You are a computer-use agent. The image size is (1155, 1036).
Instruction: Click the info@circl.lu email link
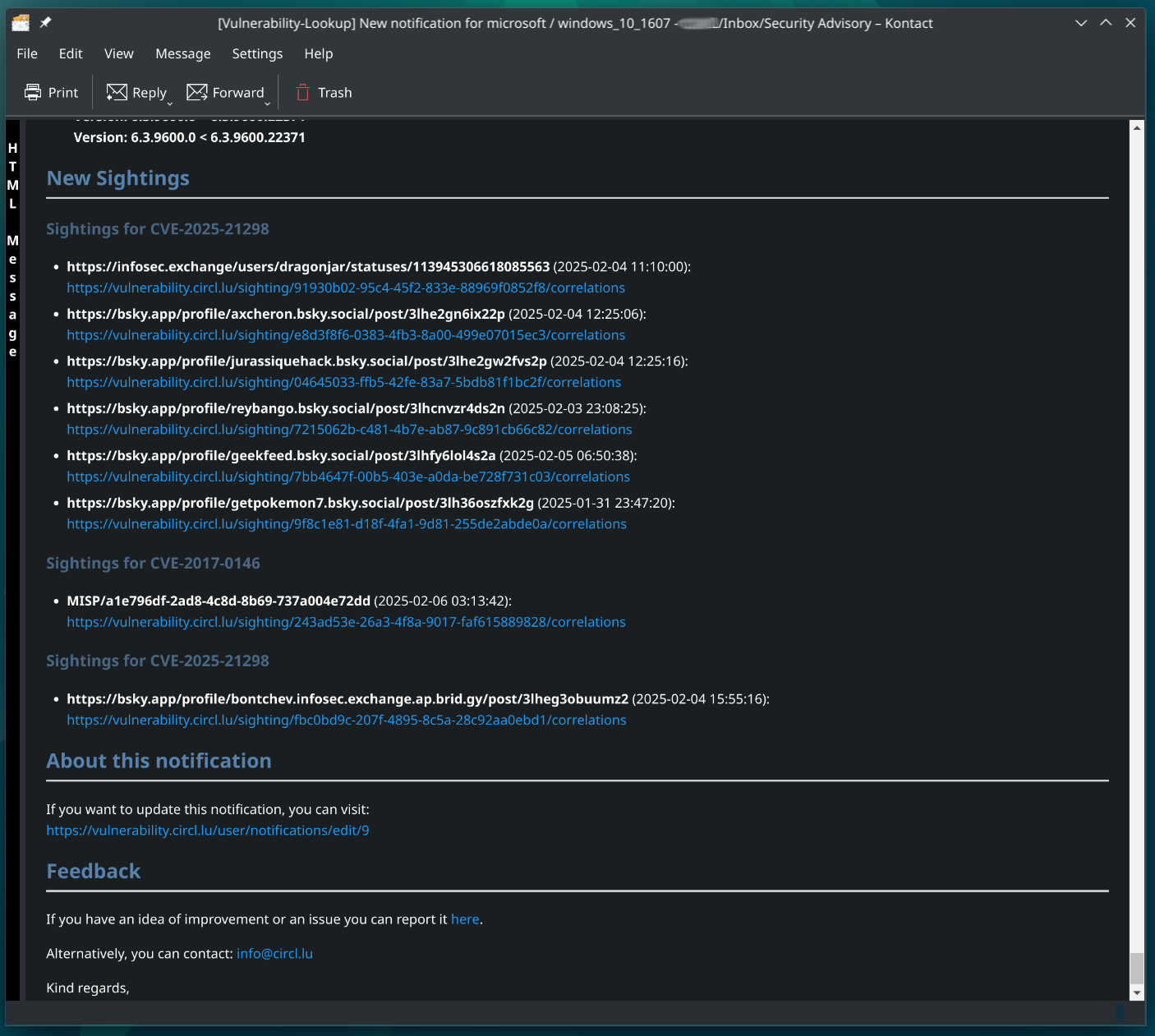click(x=274, y=954)
